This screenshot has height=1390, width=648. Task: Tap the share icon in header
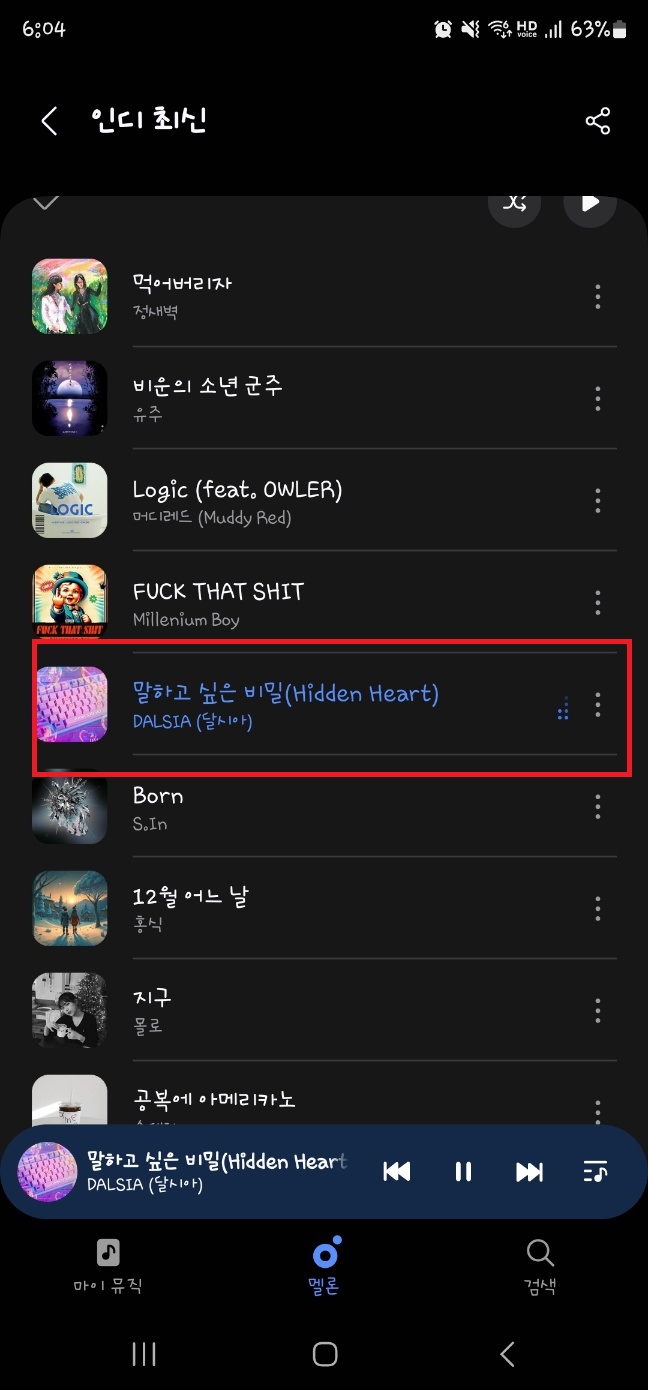(597, 122)
